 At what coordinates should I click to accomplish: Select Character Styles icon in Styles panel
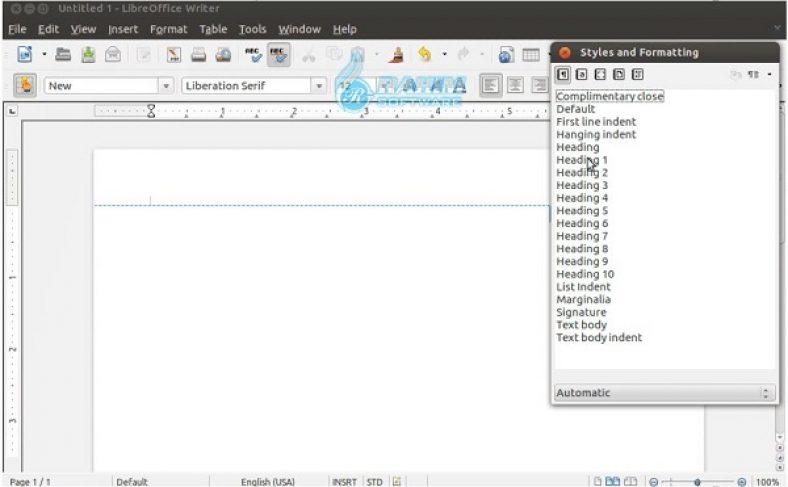[581, 74]
